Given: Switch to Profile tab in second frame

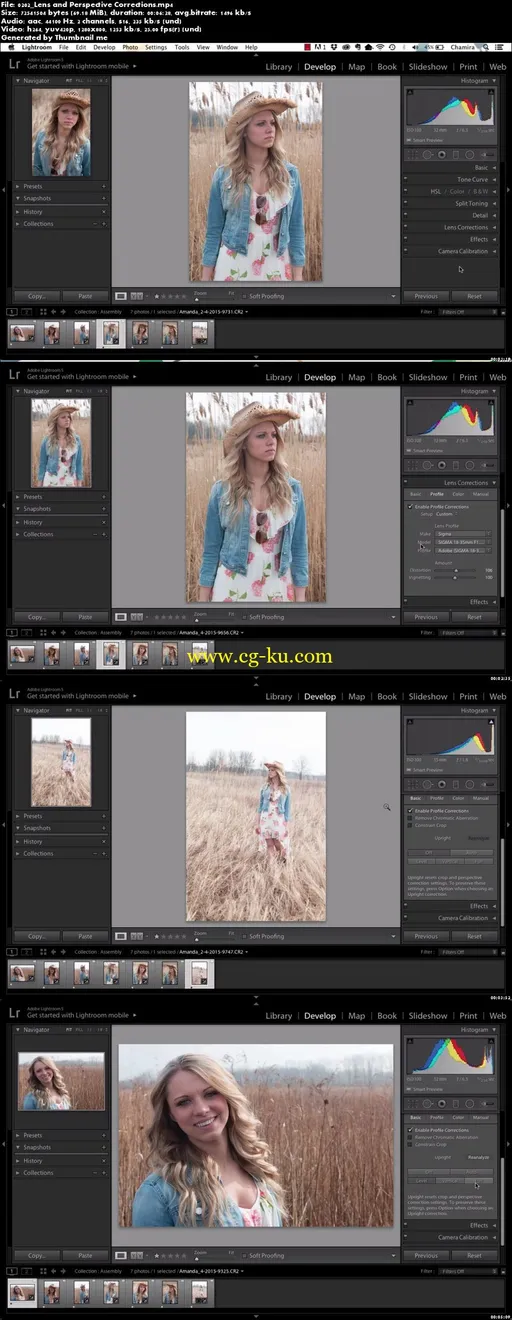Looking at the screenshot, I should pyautogui.click(x=437, y=494).
